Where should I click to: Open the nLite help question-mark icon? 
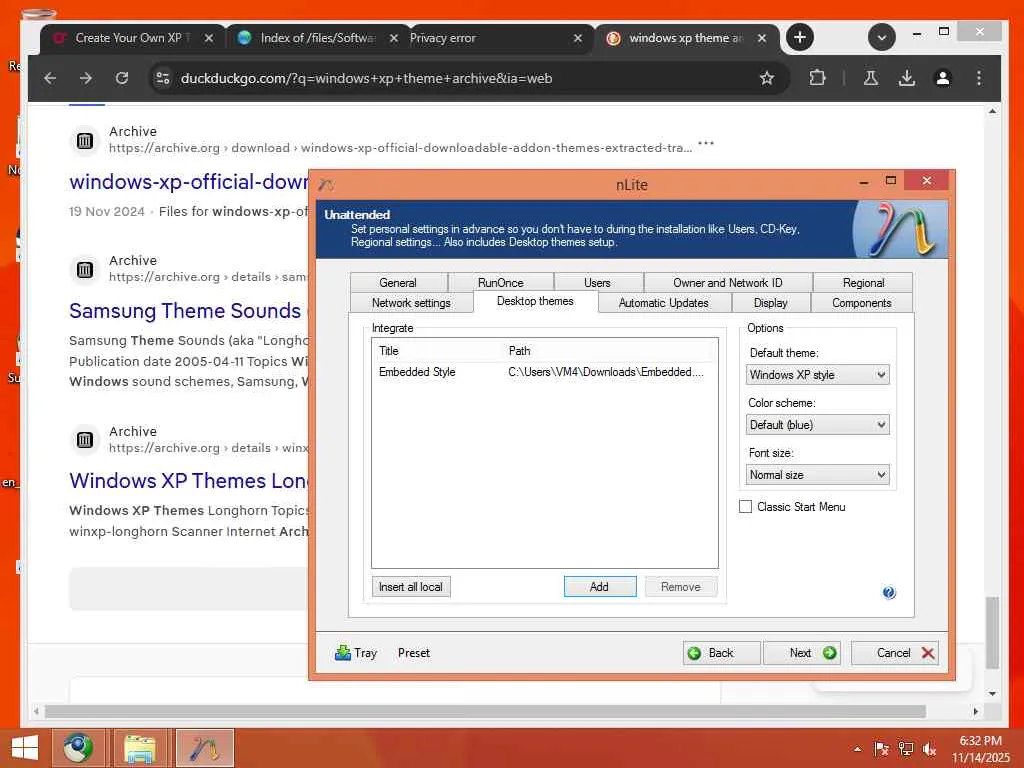coord(889,592)
